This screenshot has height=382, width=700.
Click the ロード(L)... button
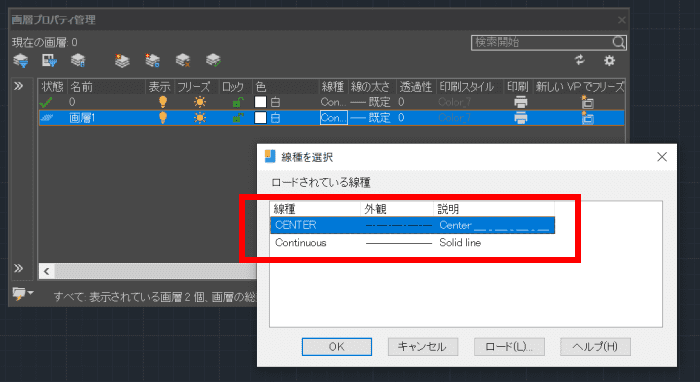point(509,347)
